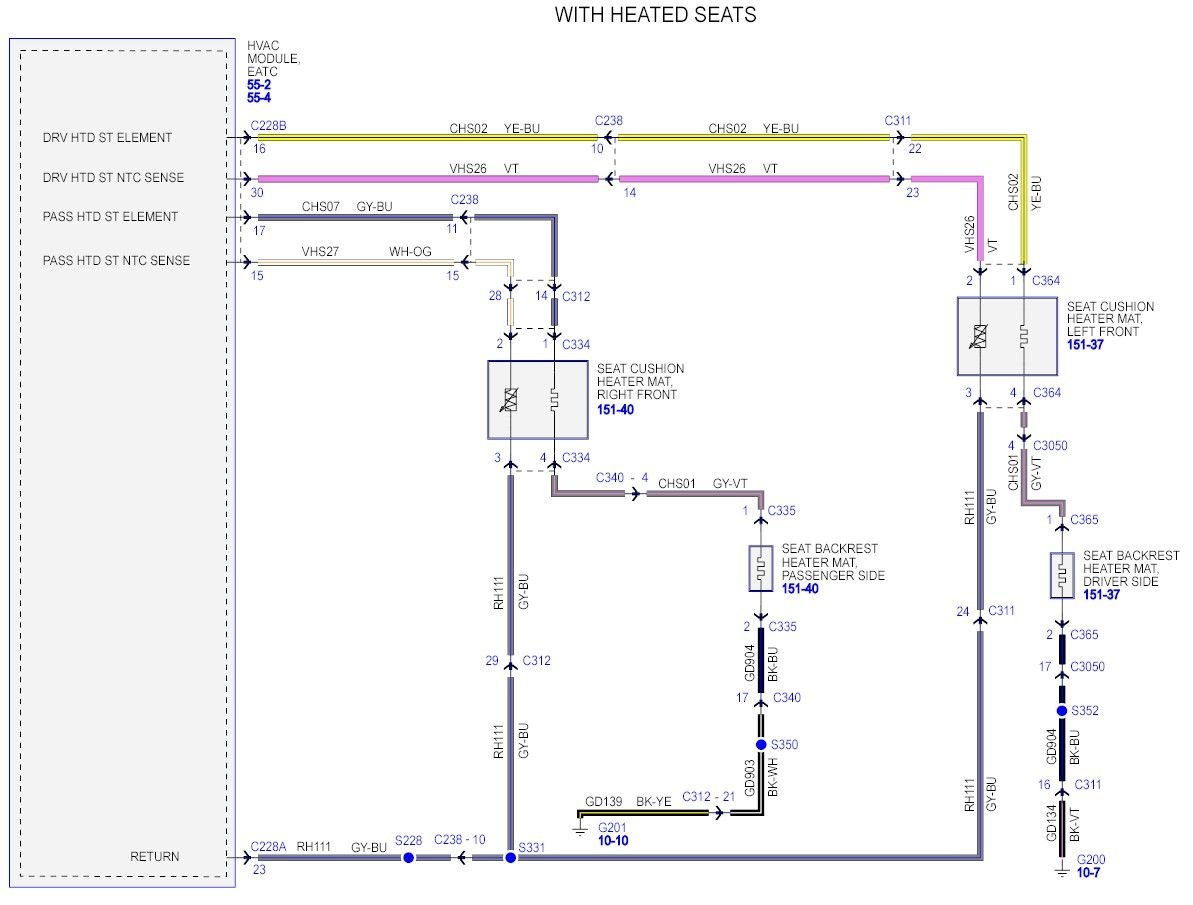Image resolution: width=1193 pixels, height=905 pixels.
Task: Click the S228 splice dot
Action: click(408, 858)
